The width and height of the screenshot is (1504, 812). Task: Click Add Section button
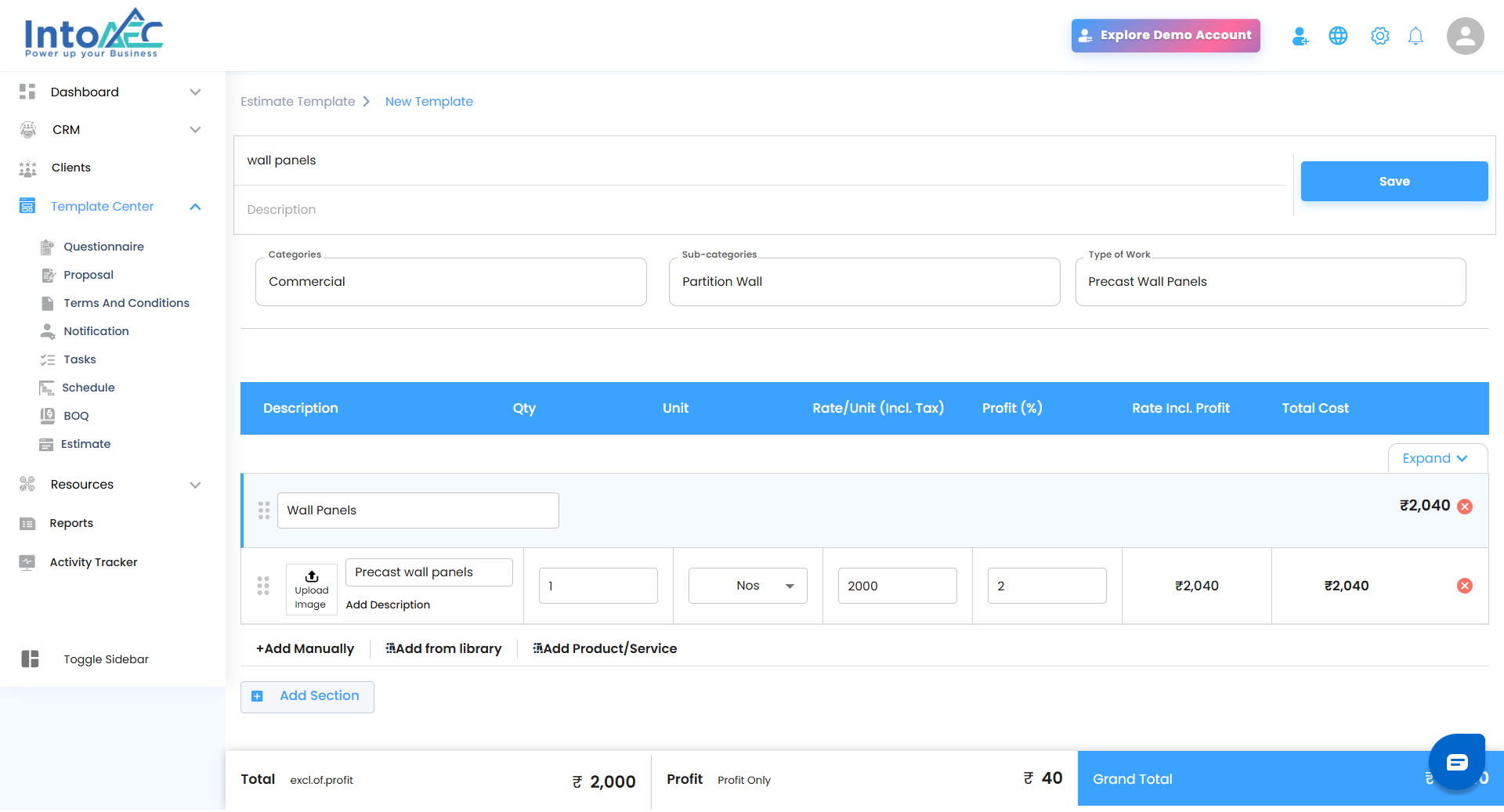(307, 697)
